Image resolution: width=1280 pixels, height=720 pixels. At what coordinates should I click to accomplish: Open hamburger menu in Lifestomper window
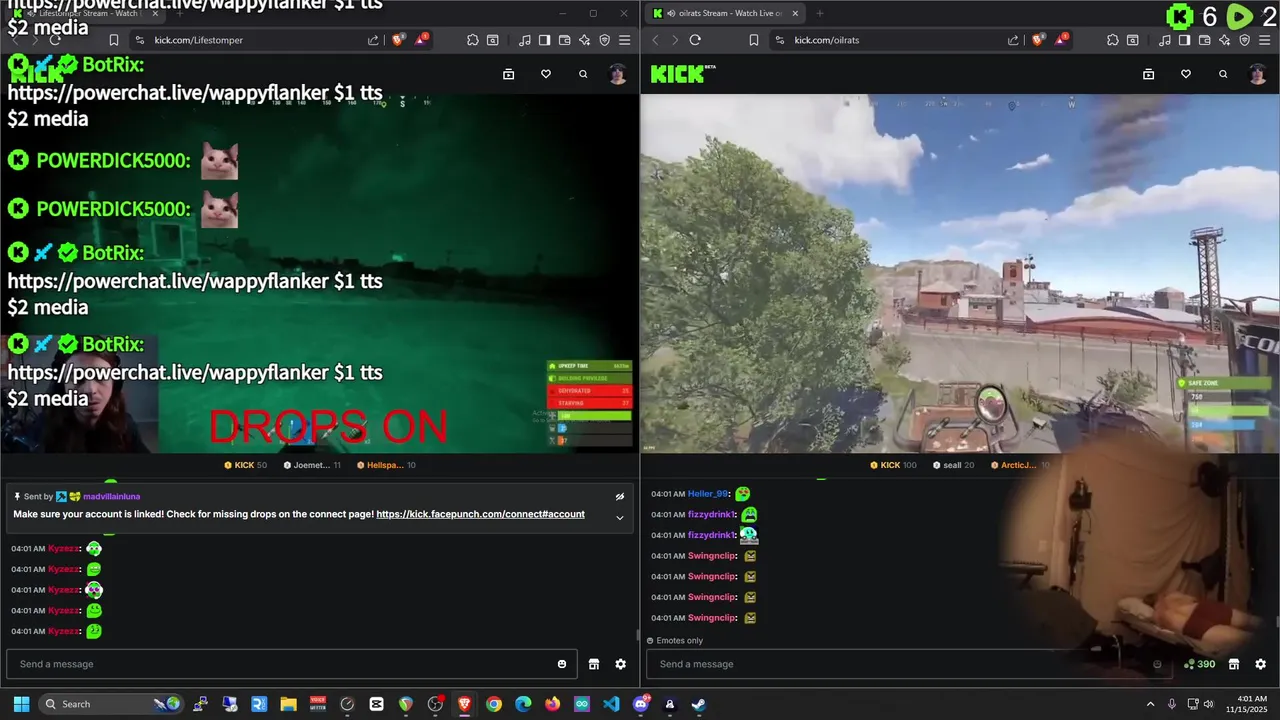tap(624, 40)
